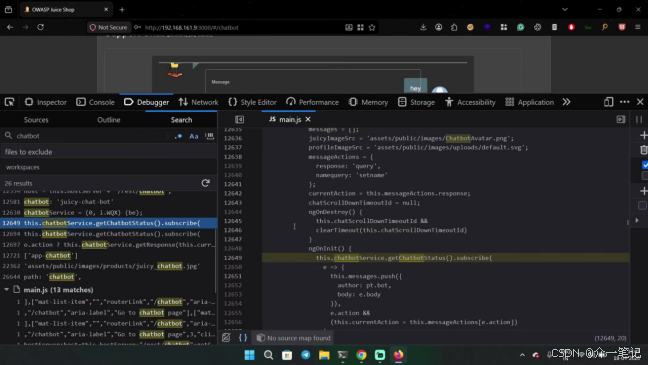Open the Accessibility panel
The height and width of the screenshot is (365, 648).
[470, 102]
